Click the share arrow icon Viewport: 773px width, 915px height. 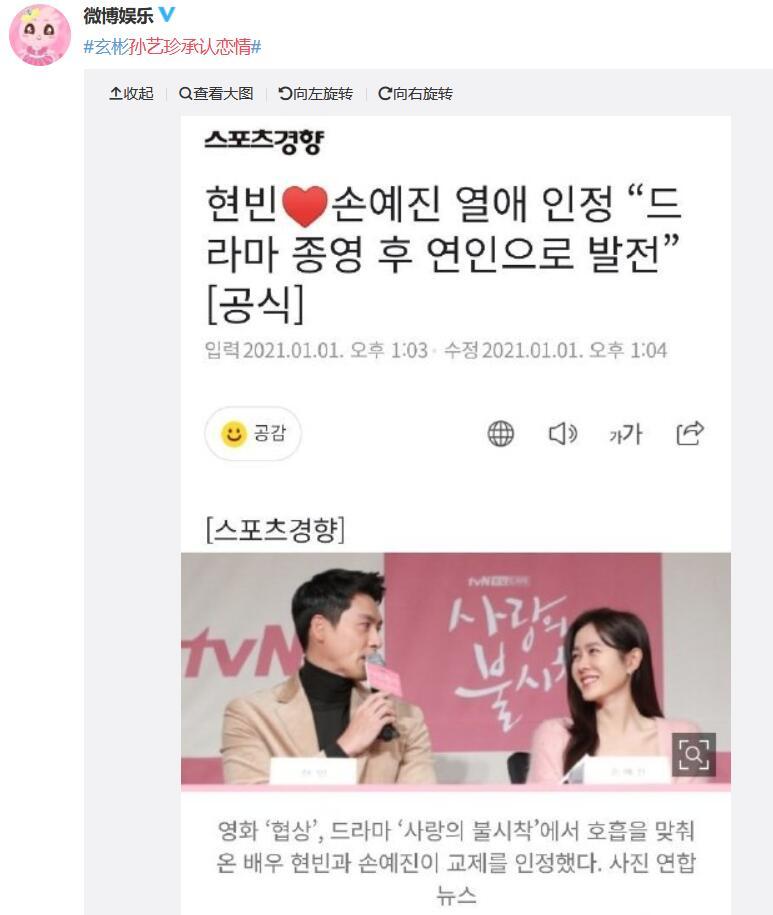click(690, 432)
